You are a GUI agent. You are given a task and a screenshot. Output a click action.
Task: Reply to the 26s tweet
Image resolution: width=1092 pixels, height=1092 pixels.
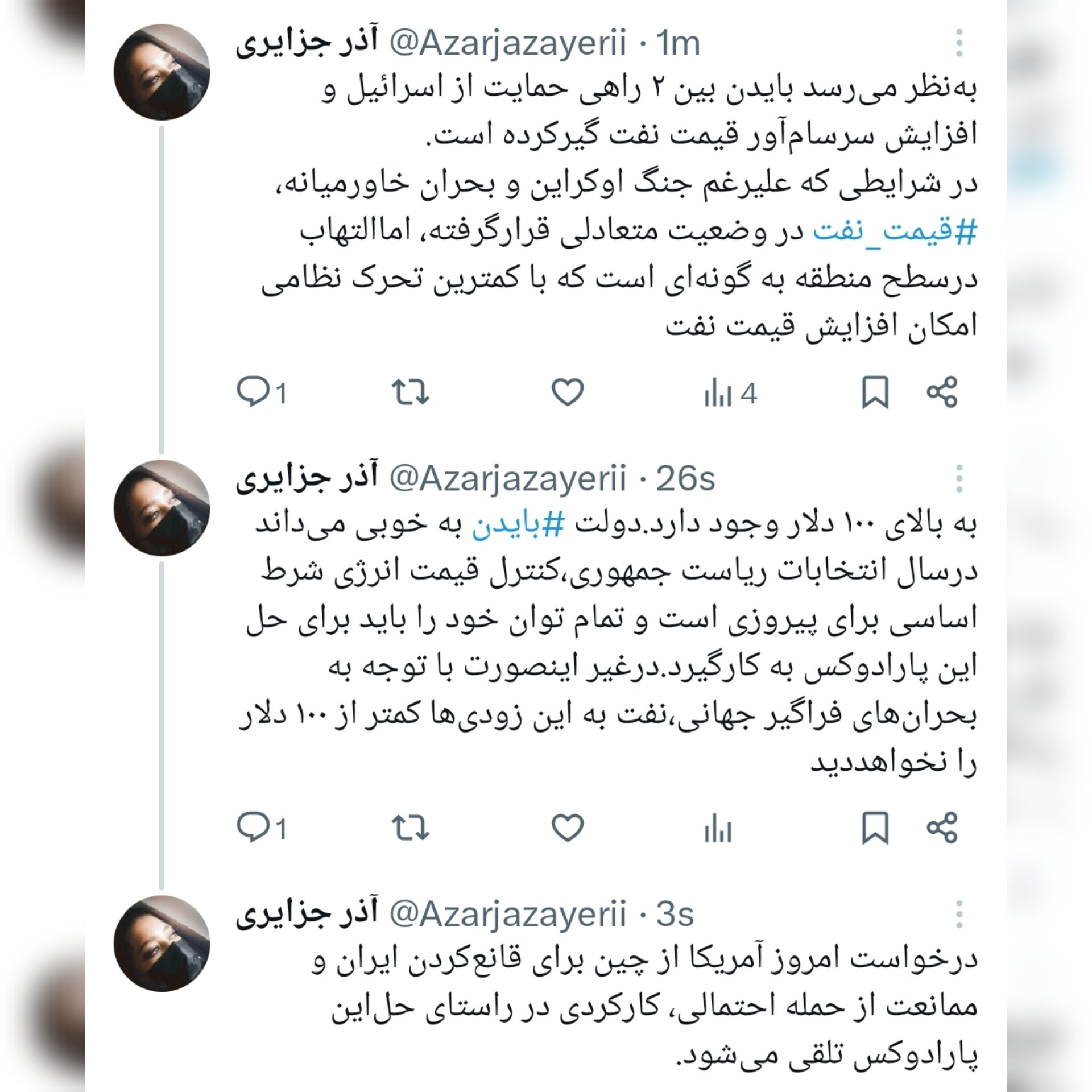(261, 829)
